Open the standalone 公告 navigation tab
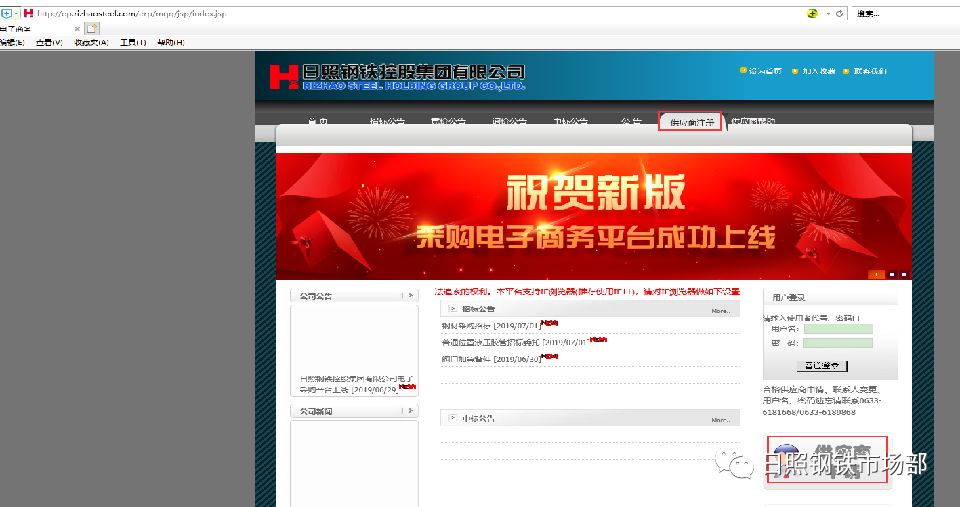The image size is (960, 507). 631,121
